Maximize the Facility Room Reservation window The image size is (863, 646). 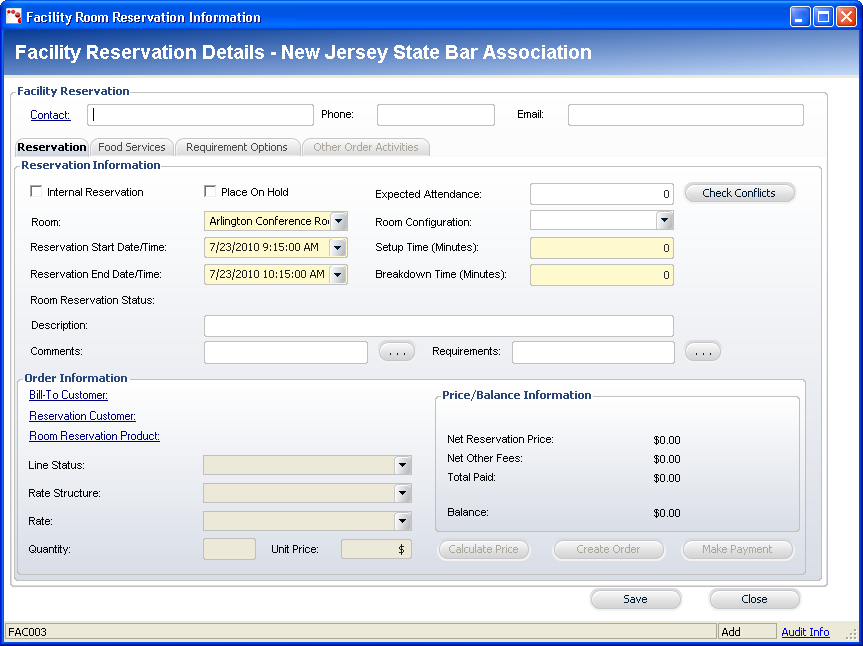[x=823, y=17]
